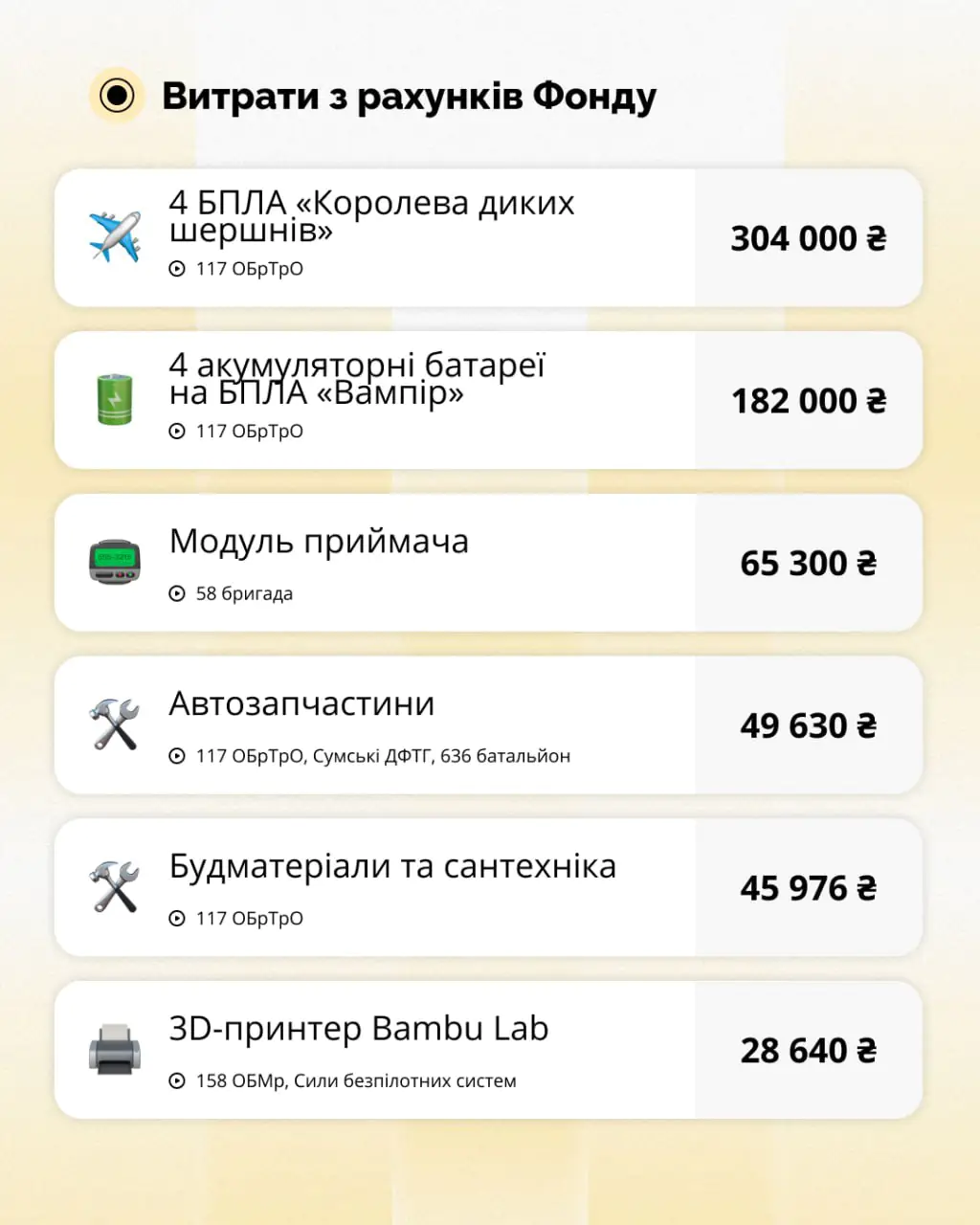The image size is (980, 1225).
Task: Click the 65 300 ₴ amount
Action: [x=809, y=564]
